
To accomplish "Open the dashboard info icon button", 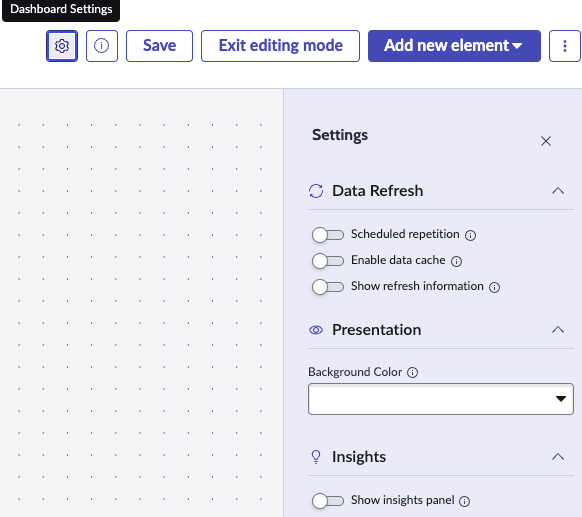I will pos(102,46).
